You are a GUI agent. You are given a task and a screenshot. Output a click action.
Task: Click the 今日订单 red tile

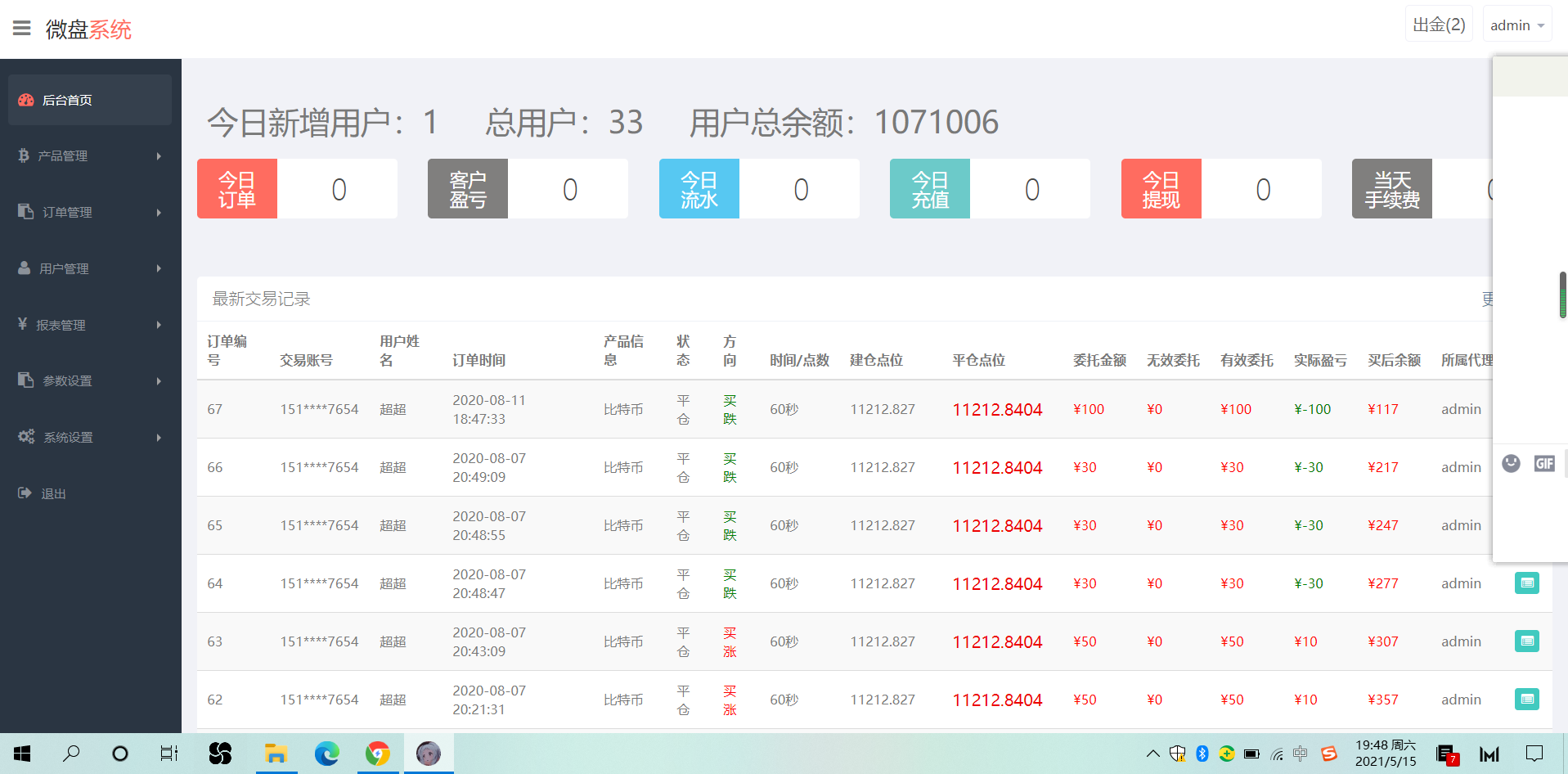click(x=237, y=189)
